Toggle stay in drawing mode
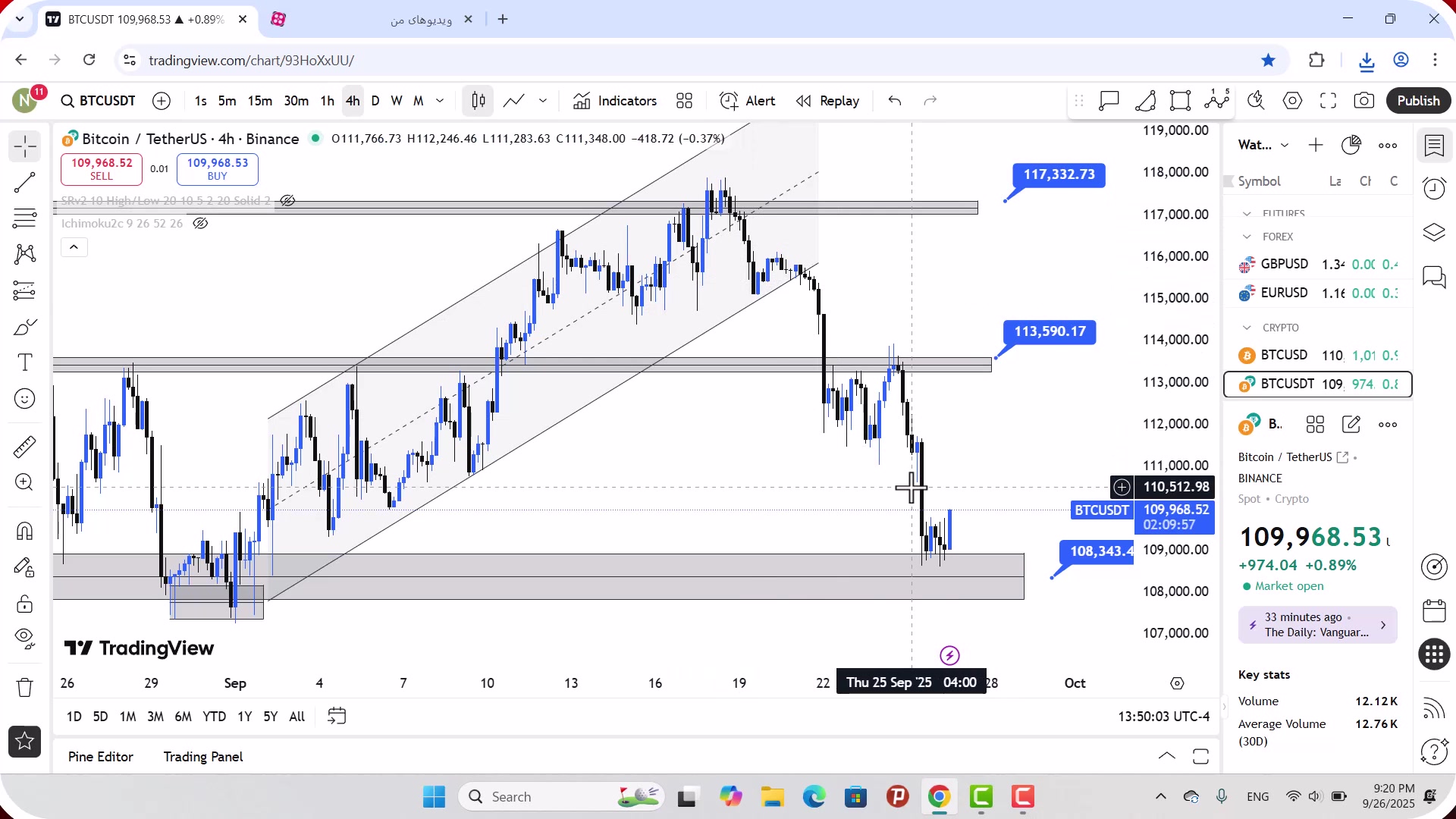This screenshot has width=1456, height=819. click(25, 567)
